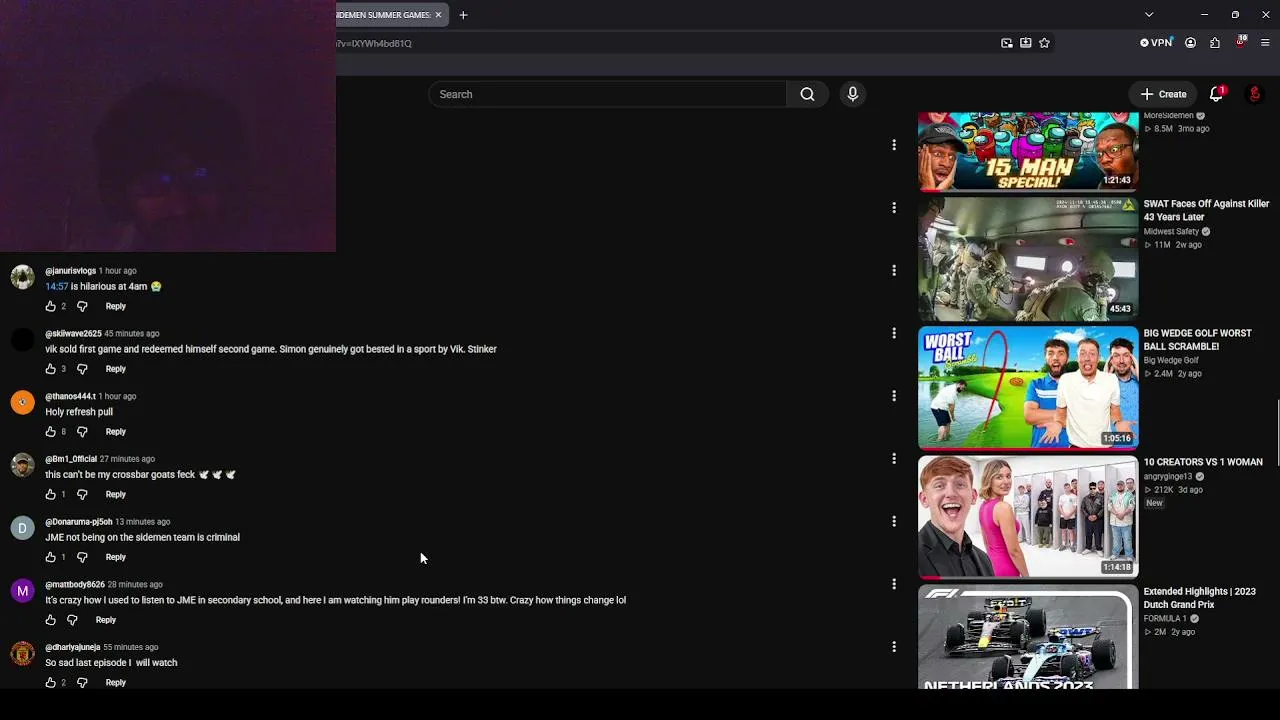
Task: Open the 15 Man Special video thumbnail
Action: [x=1028, y=151]
